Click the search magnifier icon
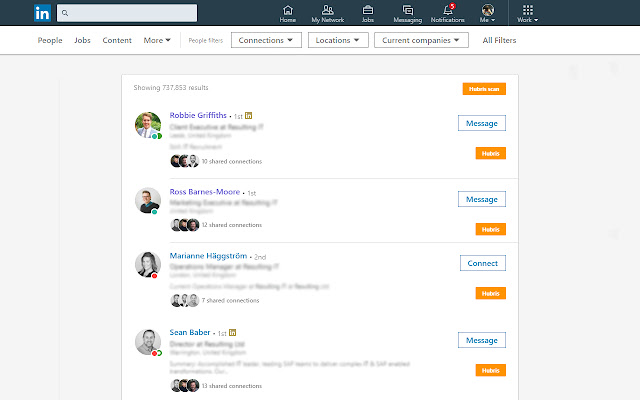This screenshot has height=400, width=640. pos(65,13)
